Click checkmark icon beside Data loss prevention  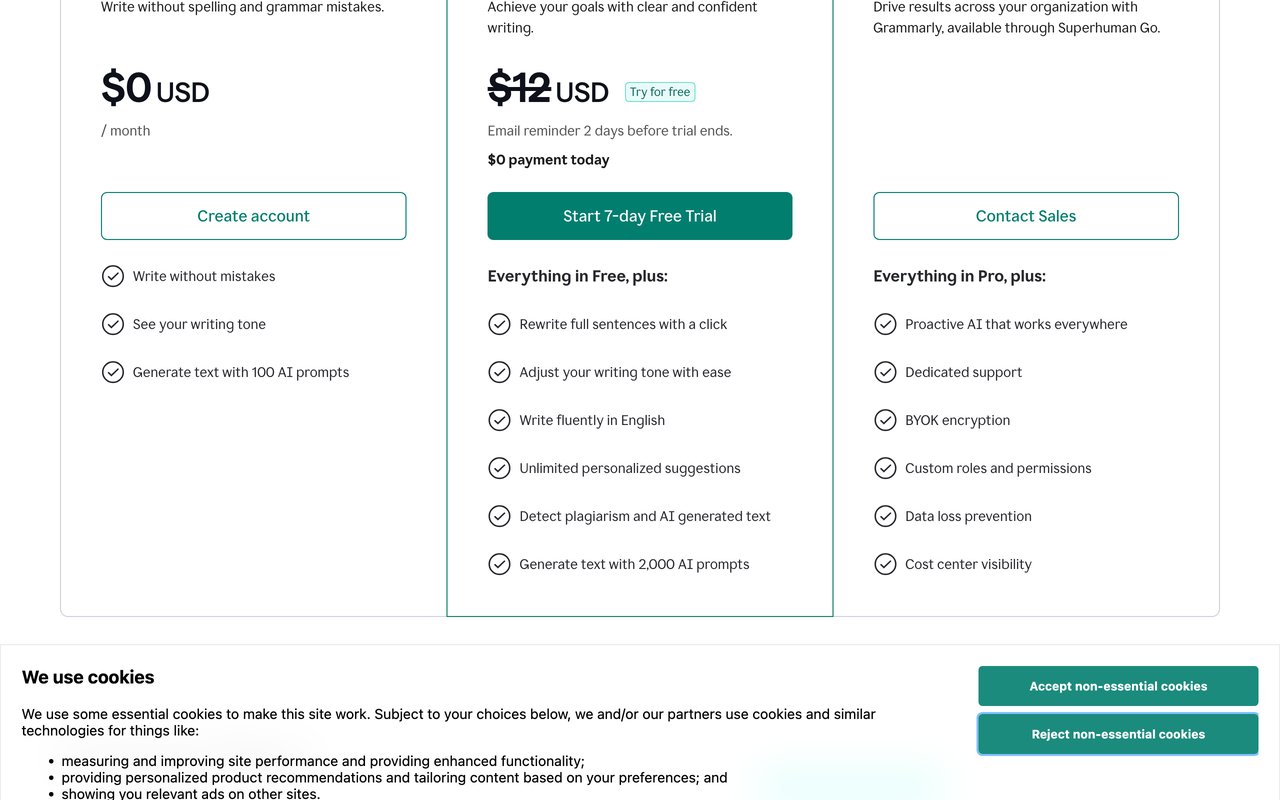click(x=885, y=516)
